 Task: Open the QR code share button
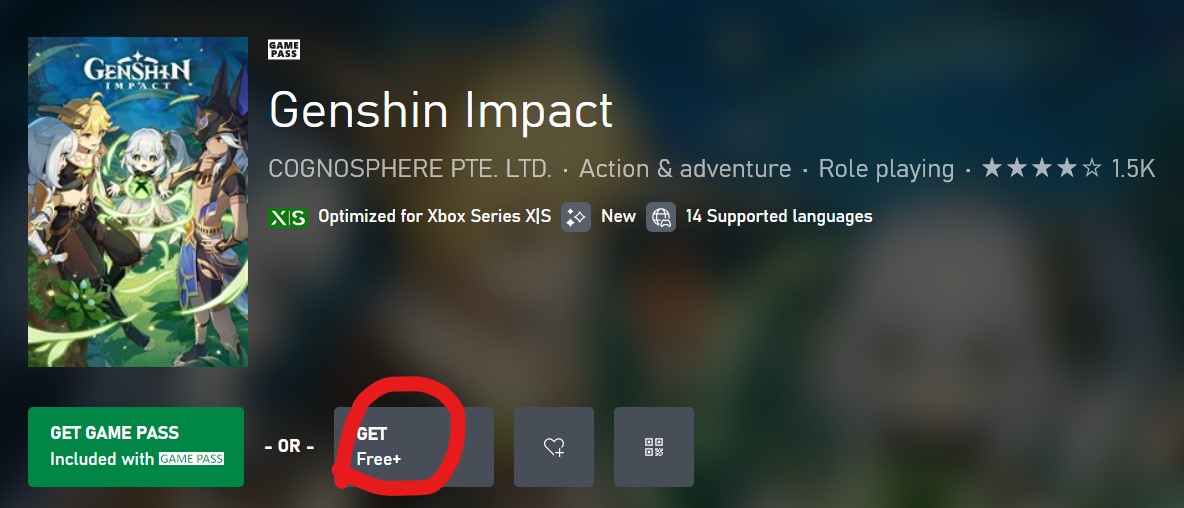click(653, 447)
